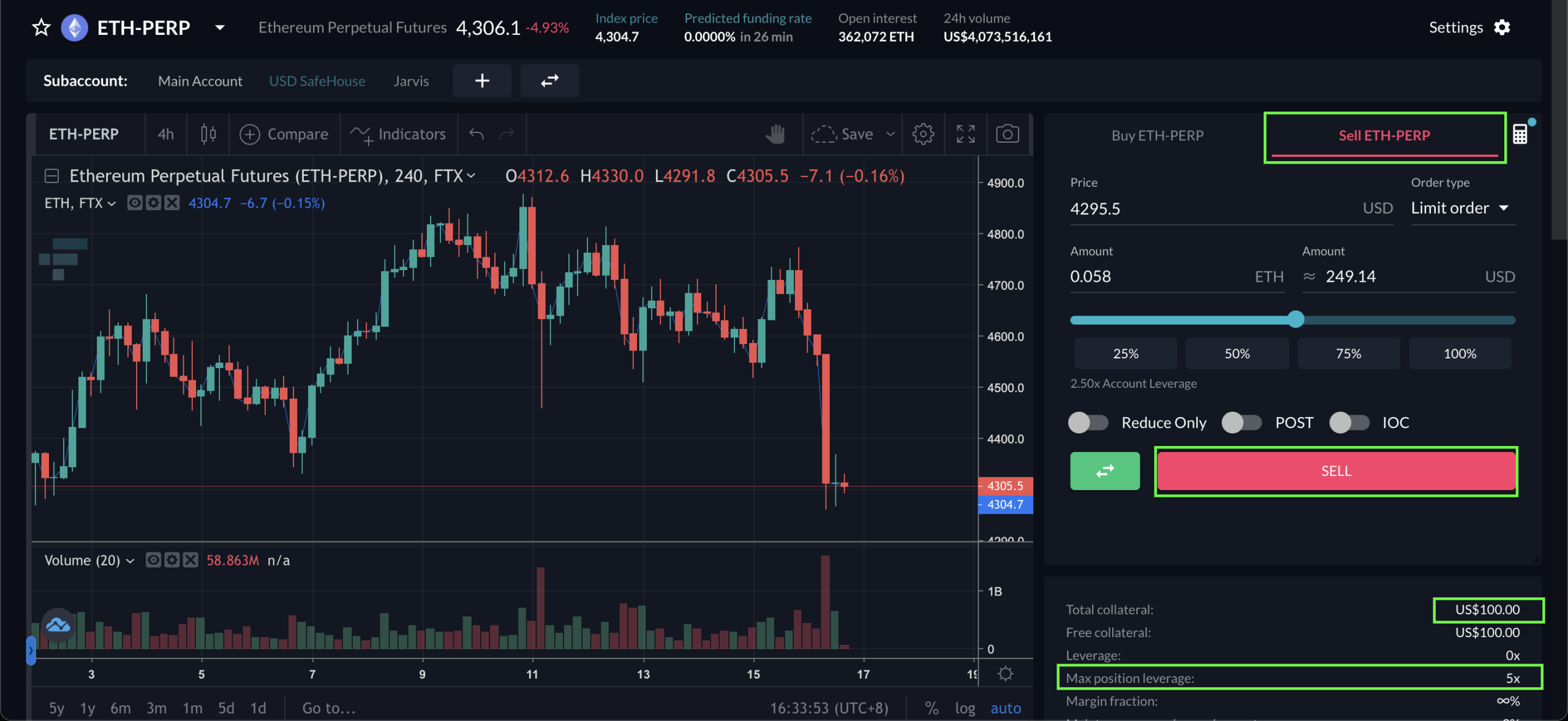The height and width of the screenshot is (721, 1568).
Task: Hide ETH, FTX series with eye icon
Action: [135, 203]
